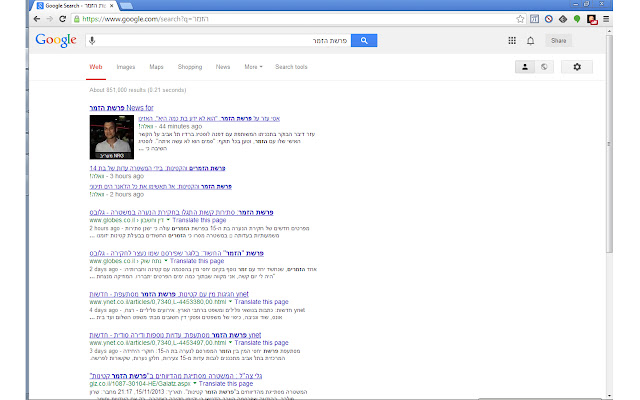This screenshot has height=400, width=640.
Task: Switch to personal results person icon
Action: click(x=525, y=67)
